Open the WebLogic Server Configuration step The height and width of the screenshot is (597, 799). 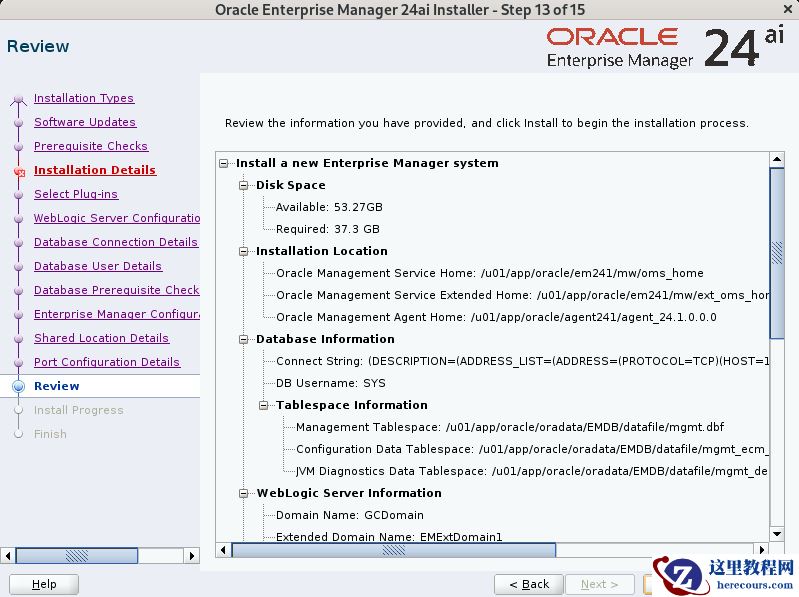pos(117,218)
